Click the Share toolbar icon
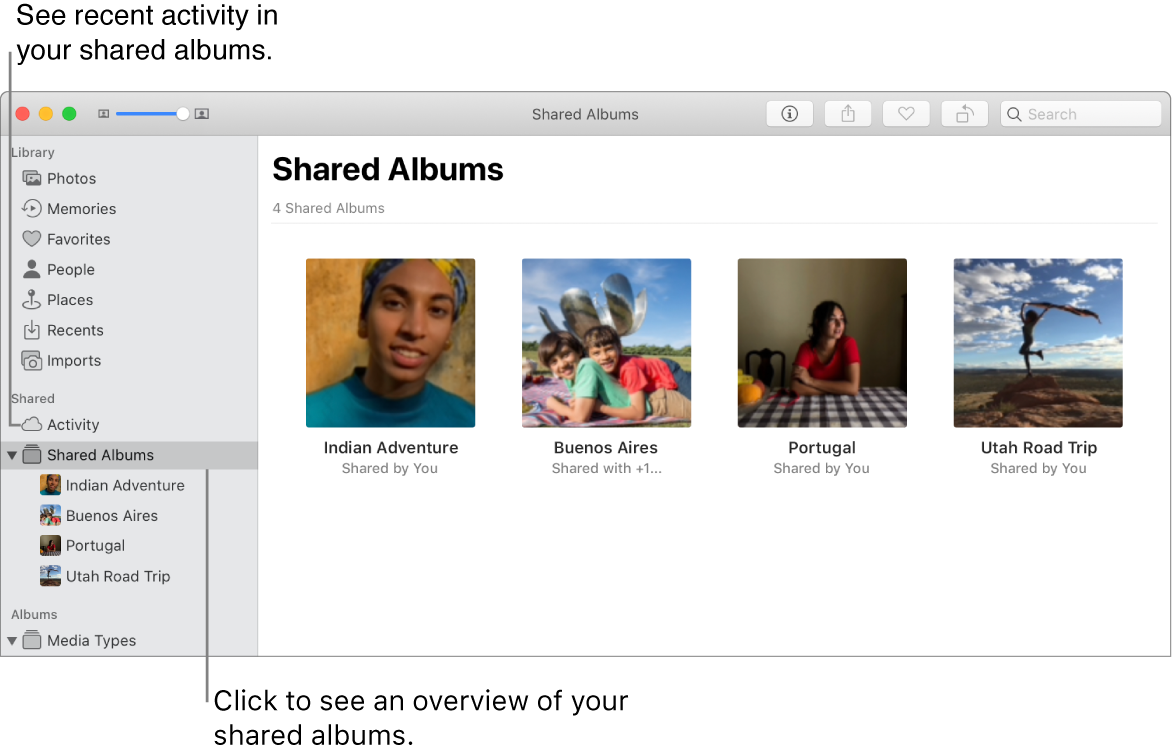This screenshot has width=1173, height=755. [x=848, y=114]
